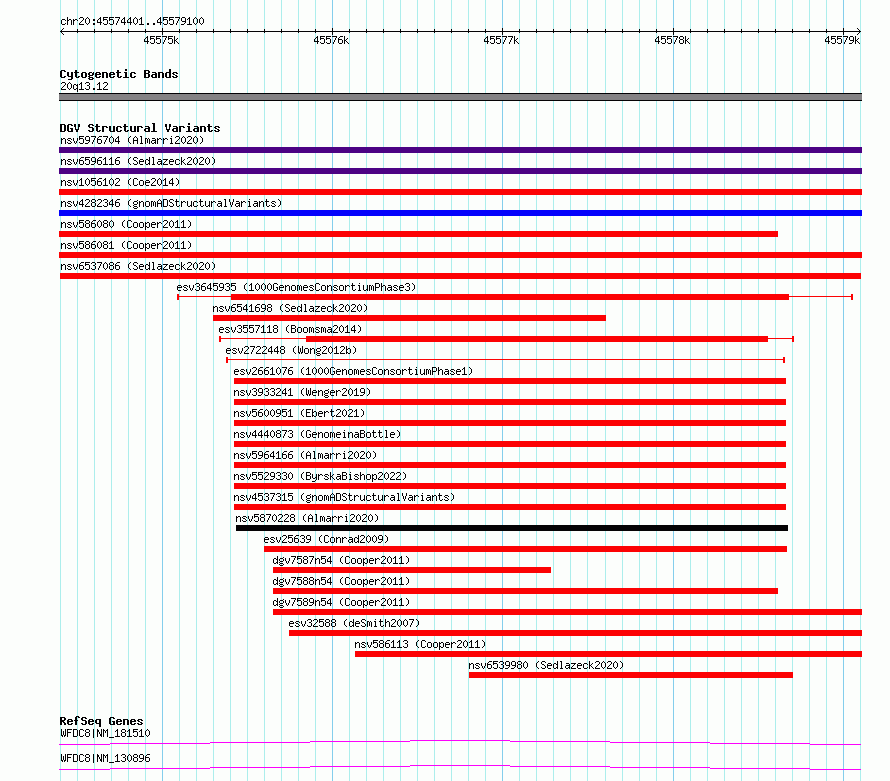Open the esv2722448 (Wong2012b) variant label
Viewport: 890px width, 781px height.
pyautogui.click(x=291, y=350)
